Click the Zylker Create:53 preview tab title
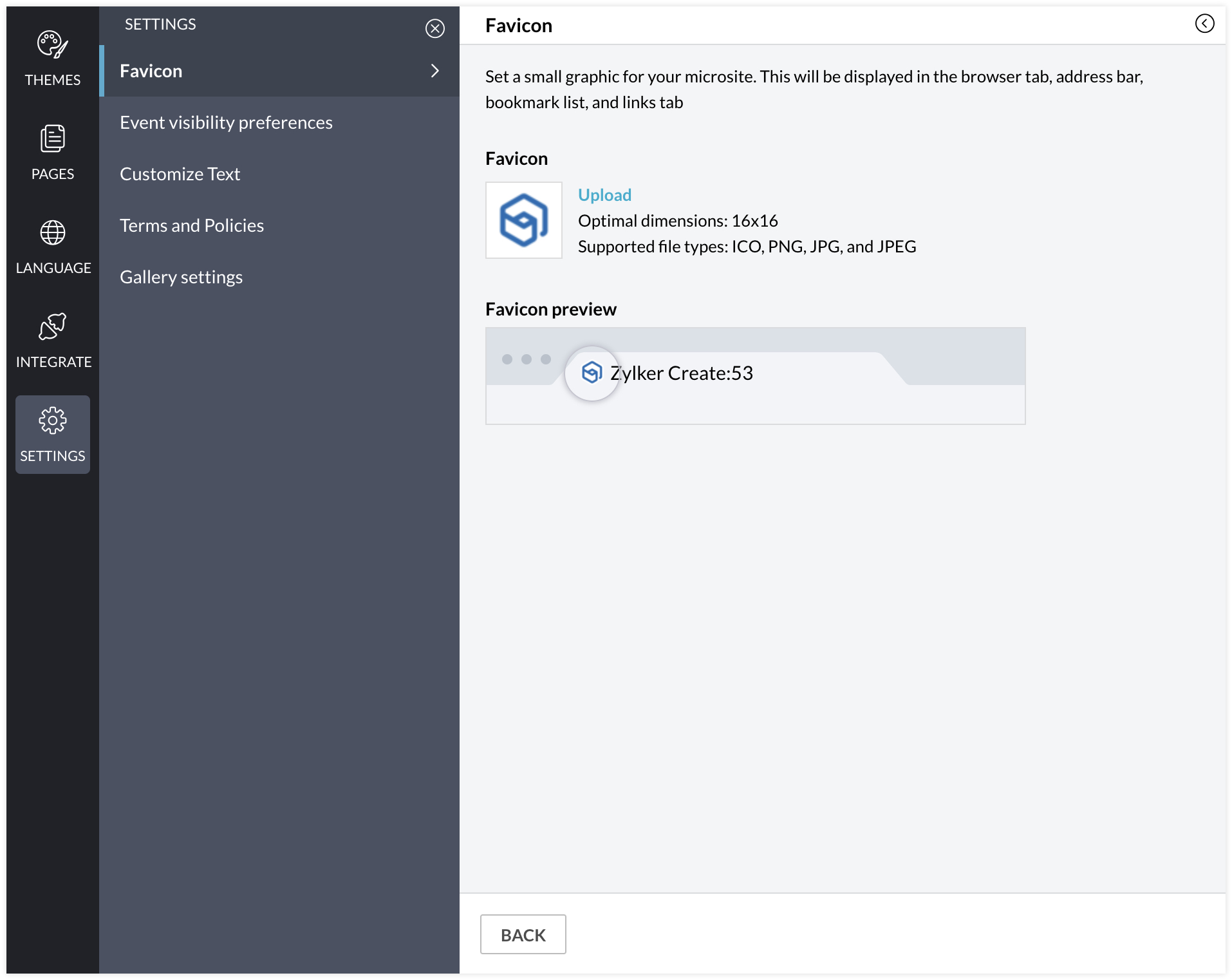1232x980 pixels. coord(682,373)
